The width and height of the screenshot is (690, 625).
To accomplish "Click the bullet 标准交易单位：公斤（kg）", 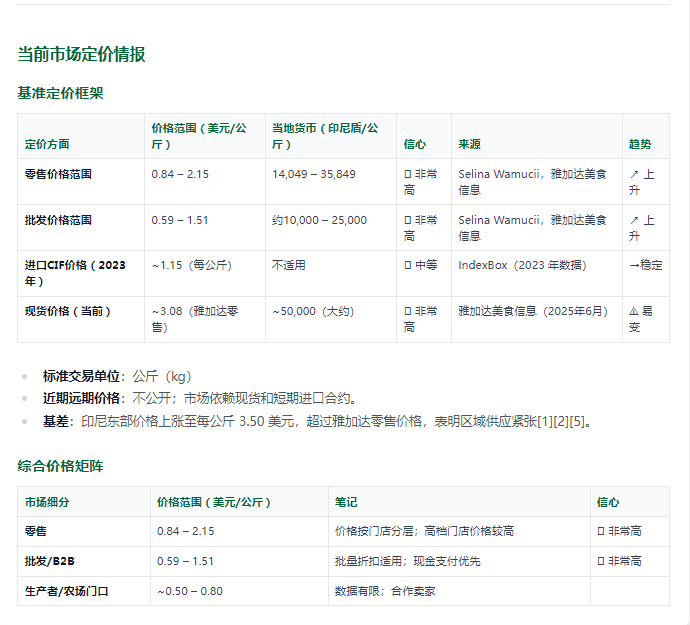I will [117, 377].
